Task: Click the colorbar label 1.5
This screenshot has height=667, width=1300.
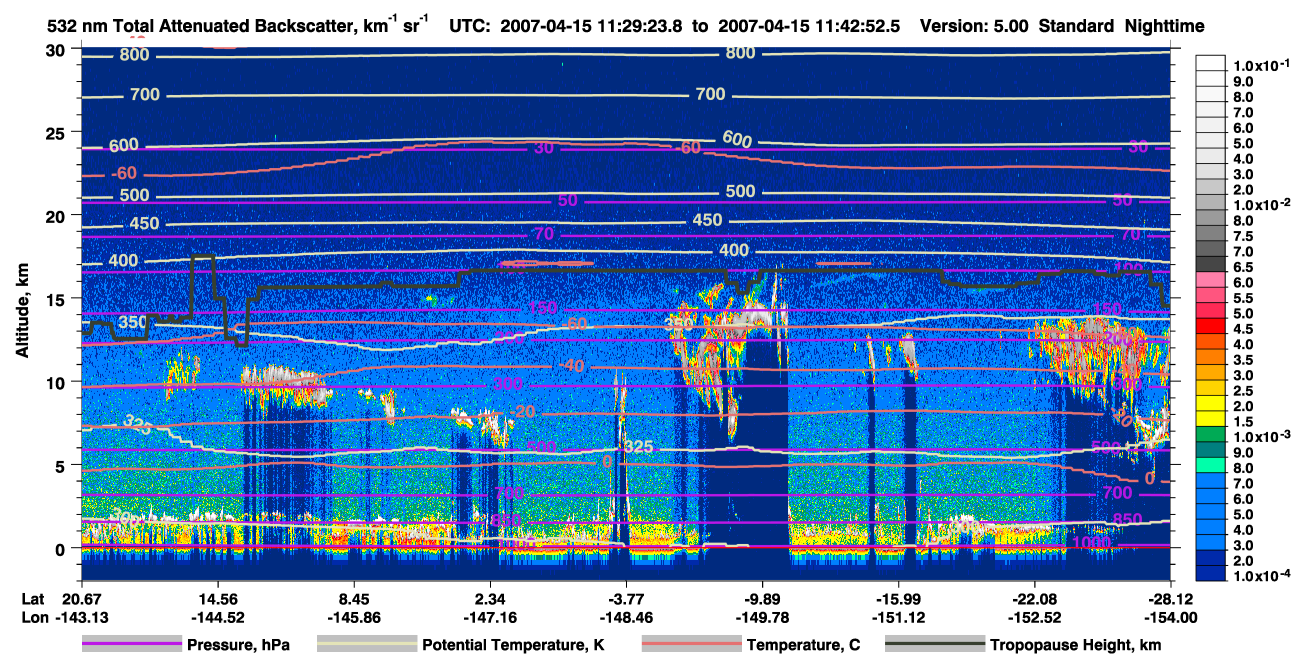Action: click(x=1242, y=422)
